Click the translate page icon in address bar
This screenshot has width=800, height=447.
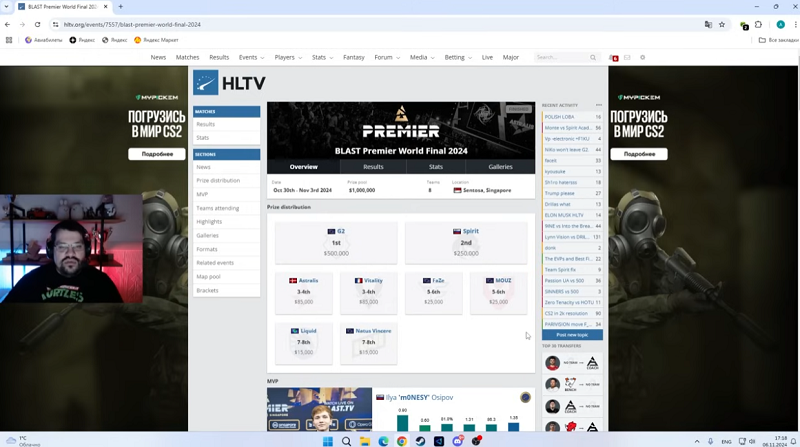[x=708, y=24]
